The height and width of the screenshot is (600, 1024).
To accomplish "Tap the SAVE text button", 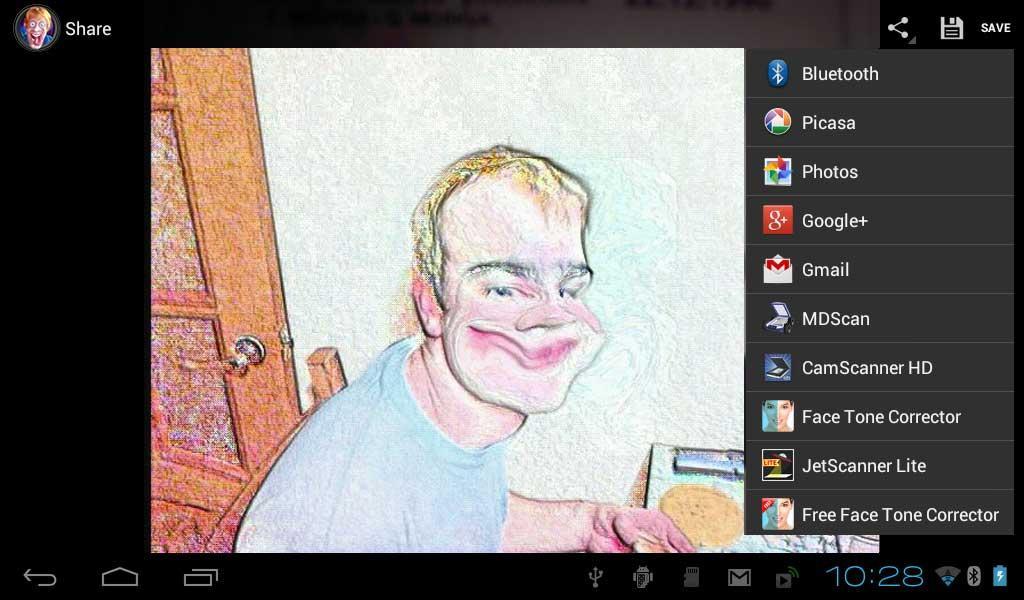I will (x=995, y=28).
